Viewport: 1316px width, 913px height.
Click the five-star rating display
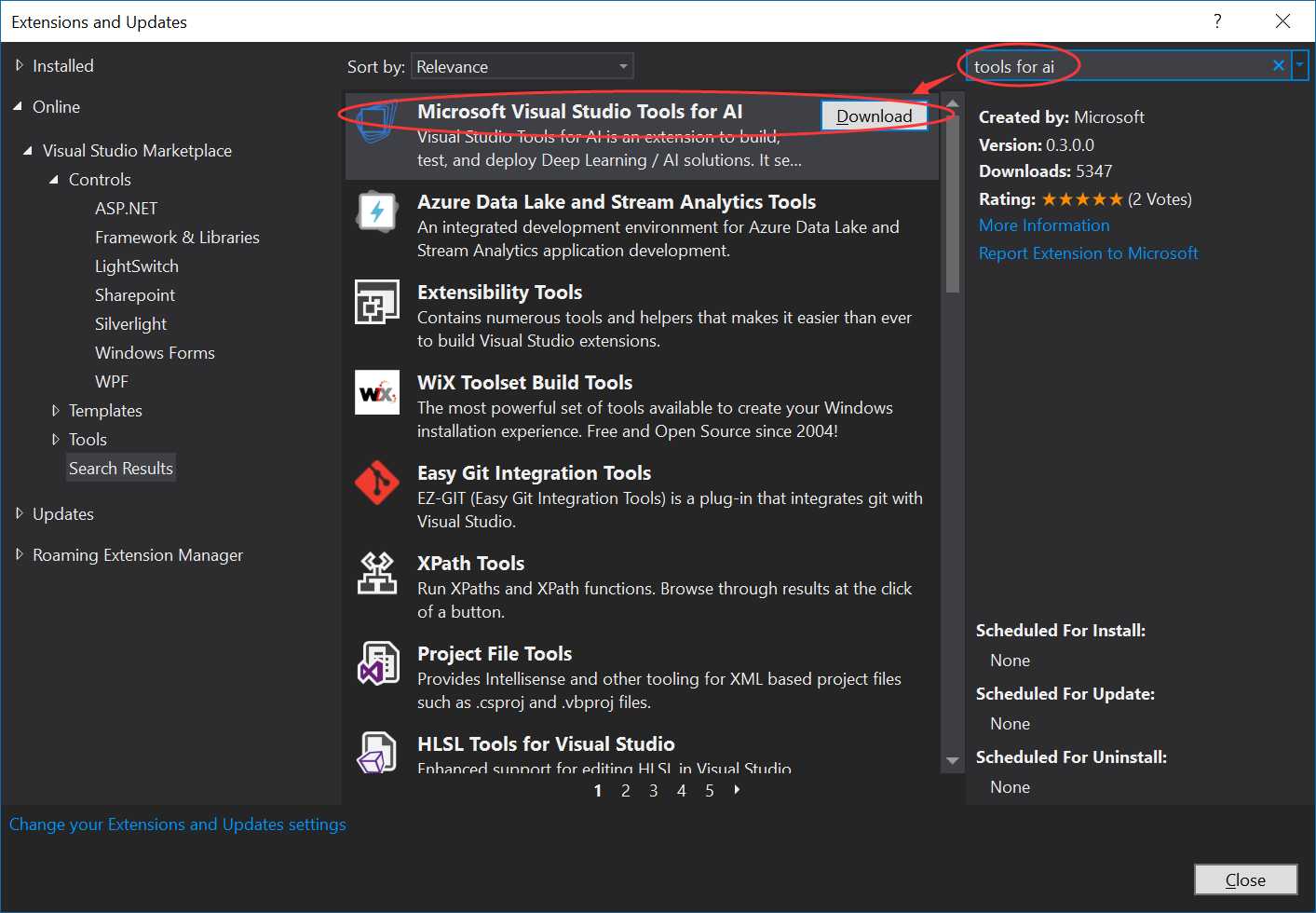click(1082, 198)
